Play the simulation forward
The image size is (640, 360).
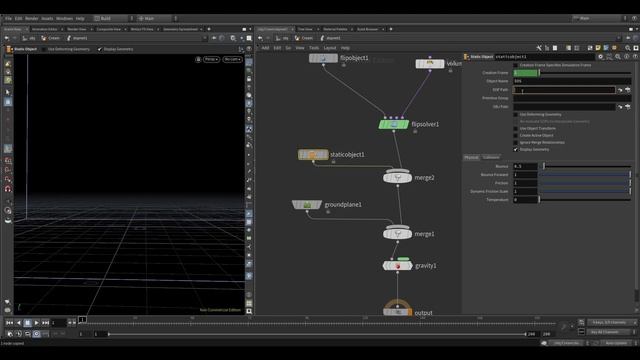click(x=36, y=323)
